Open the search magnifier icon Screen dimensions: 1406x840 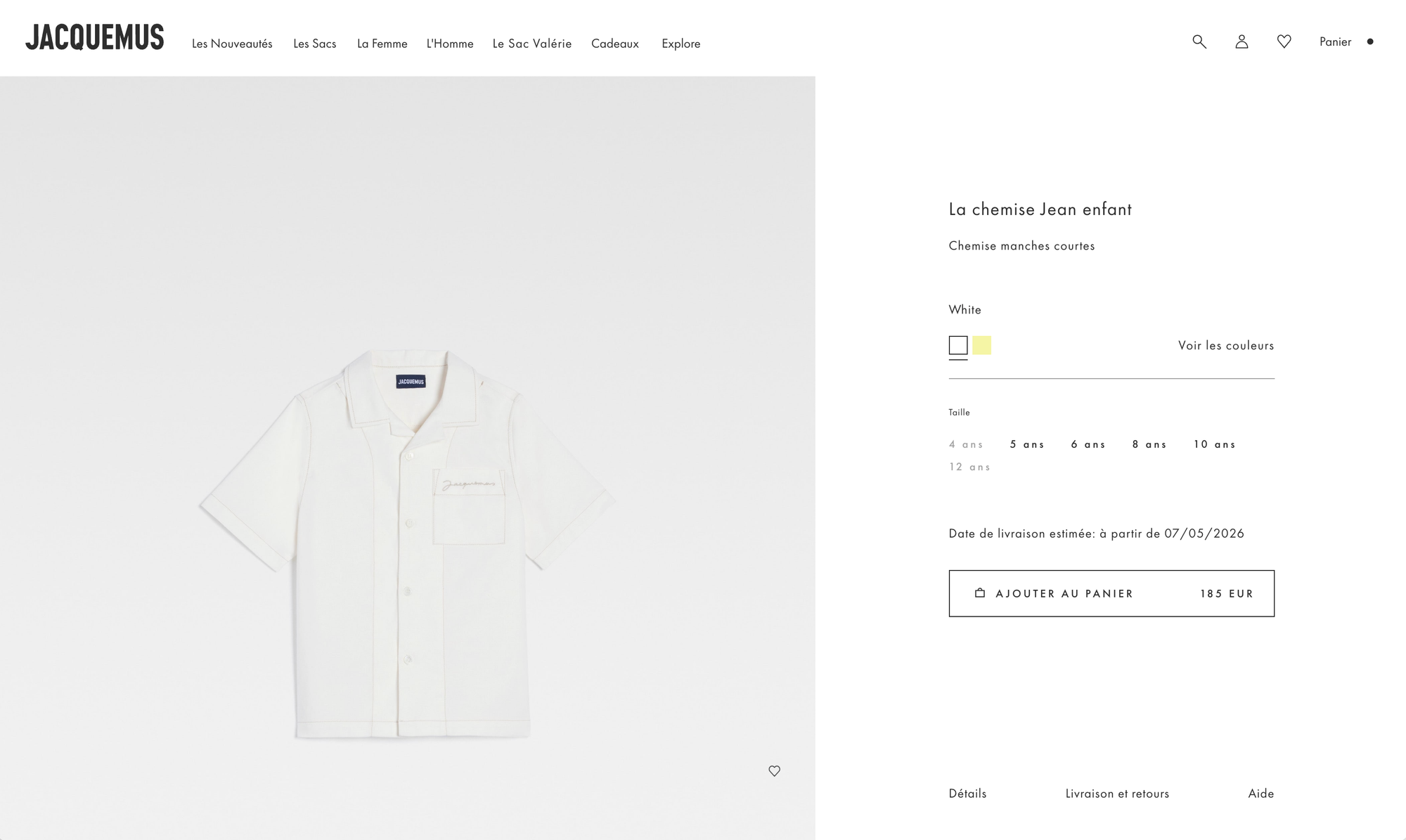coord(1199,41)
